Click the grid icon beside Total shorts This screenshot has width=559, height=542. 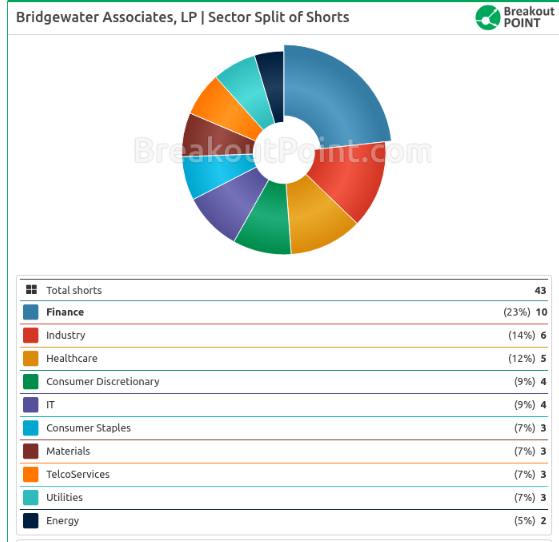click(31, 290)
